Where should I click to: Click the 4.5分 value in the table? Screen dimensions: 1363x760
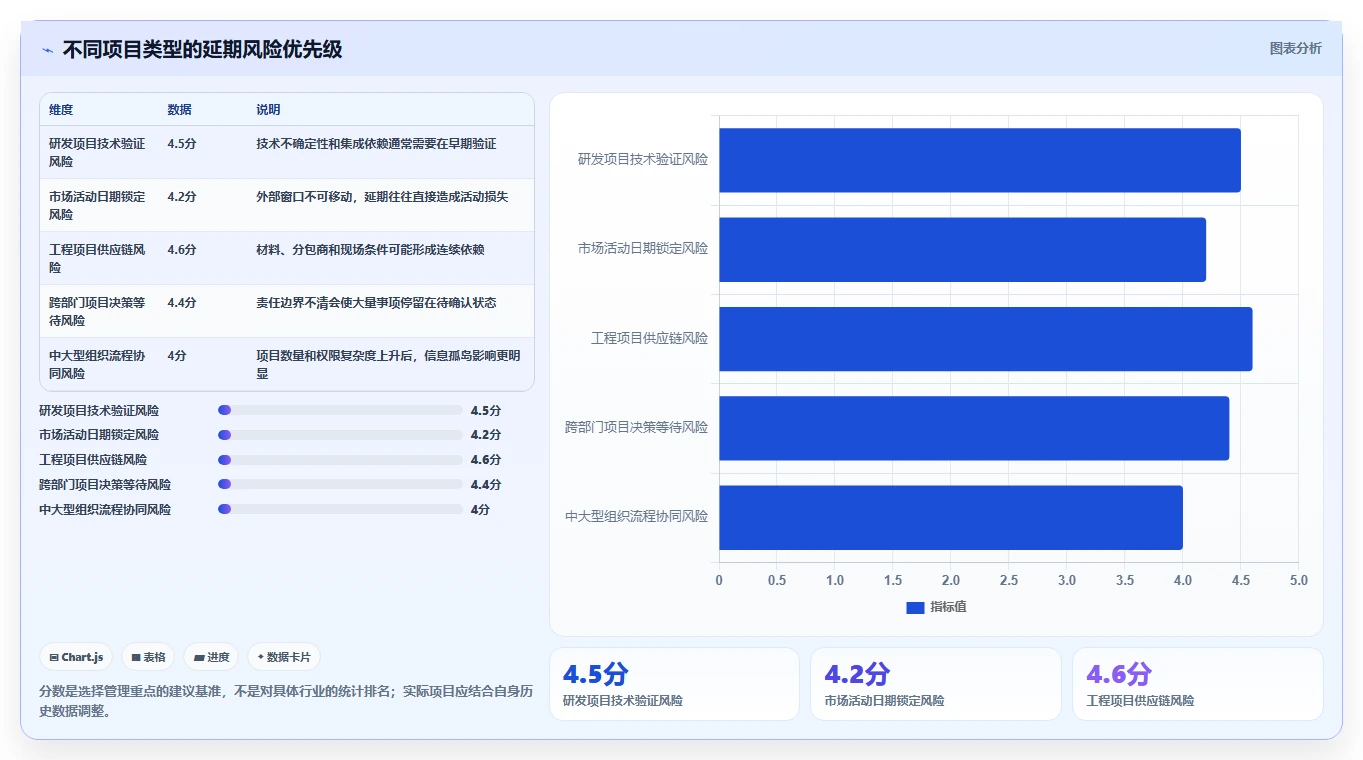(182, 144)
